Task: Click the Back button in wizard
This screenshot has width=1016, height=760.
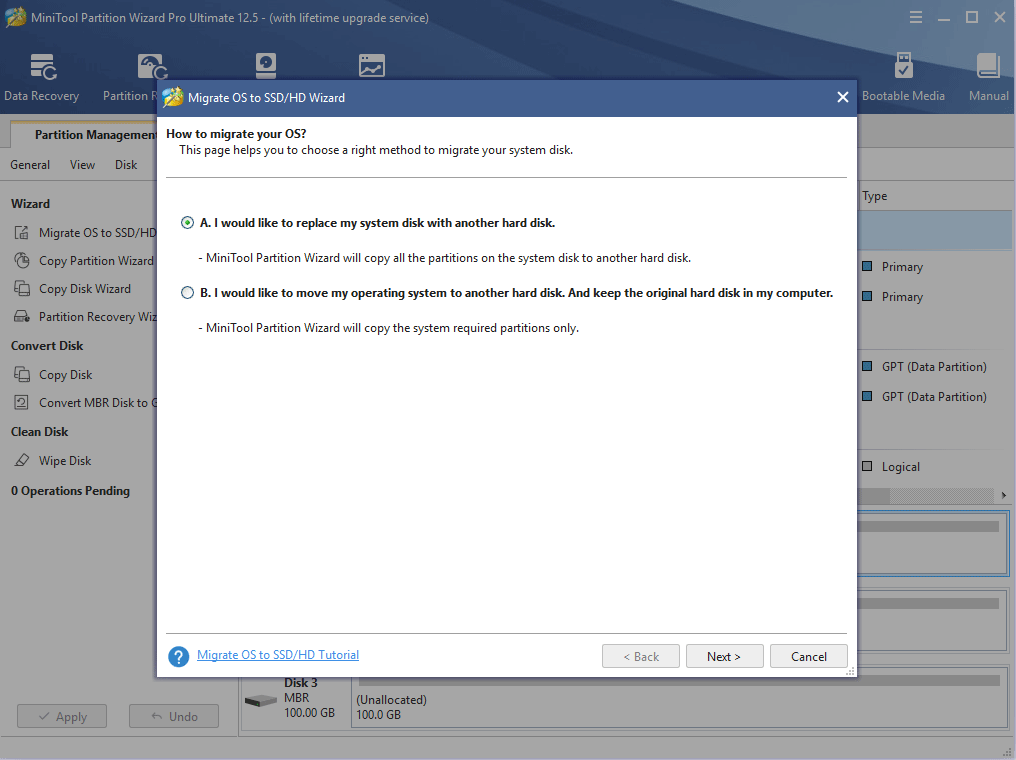Action: (x=641, y=656)
